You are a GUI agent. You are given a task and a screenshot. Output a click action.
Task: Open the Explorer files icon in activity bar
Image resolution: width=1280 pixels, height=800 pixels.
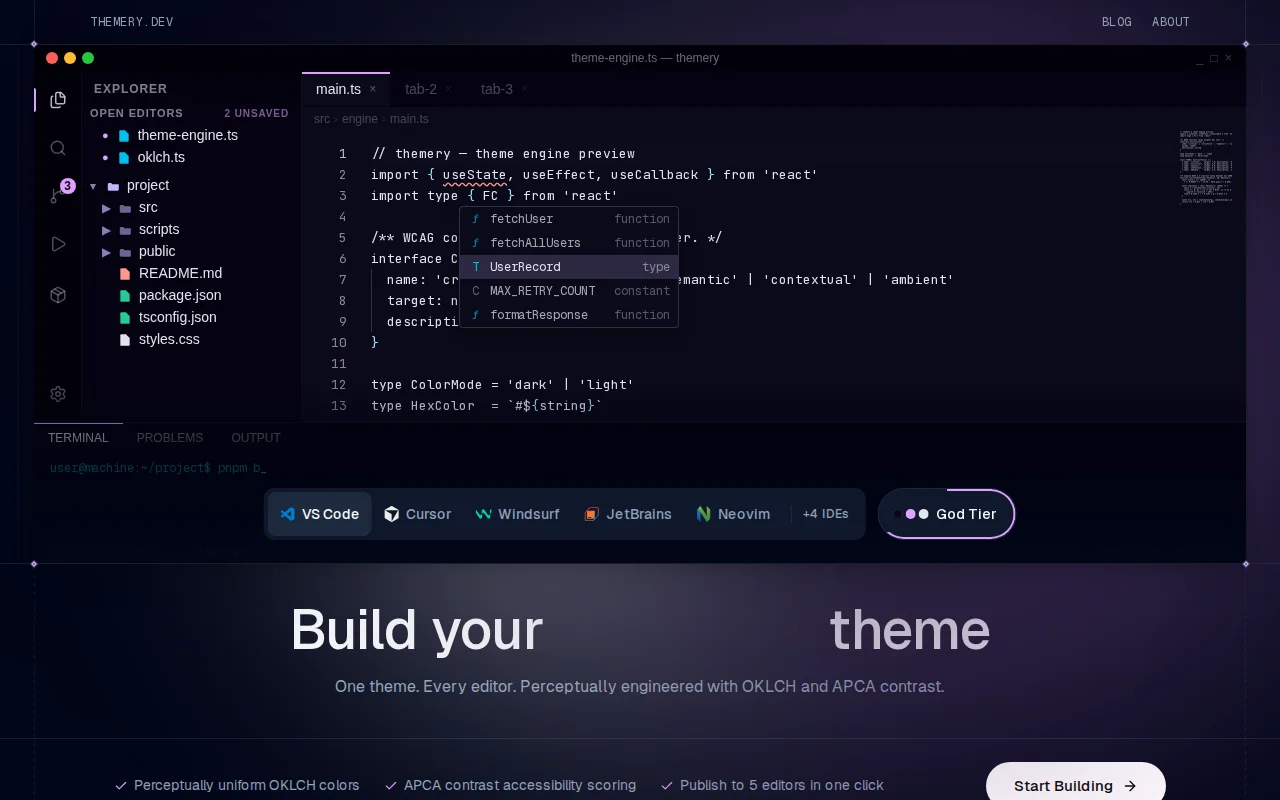tap(58, 100)
